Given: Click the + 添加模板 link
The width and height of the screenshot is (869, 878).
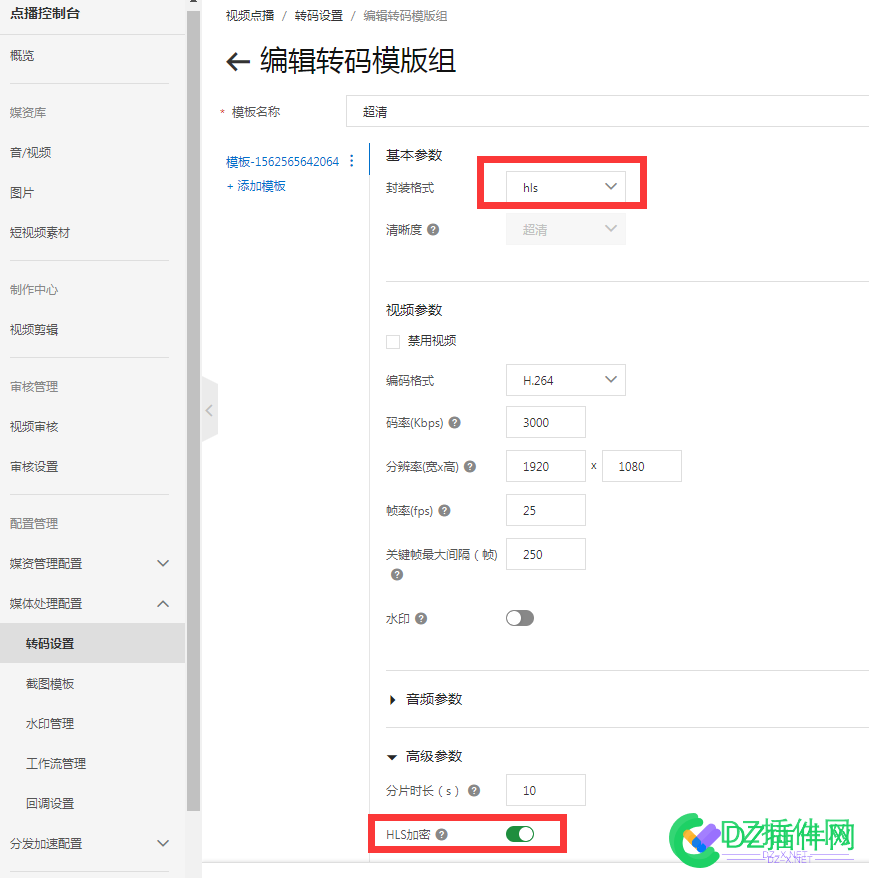Looking at the screenshot, I should pyautogui.click(x=256, y=186).
